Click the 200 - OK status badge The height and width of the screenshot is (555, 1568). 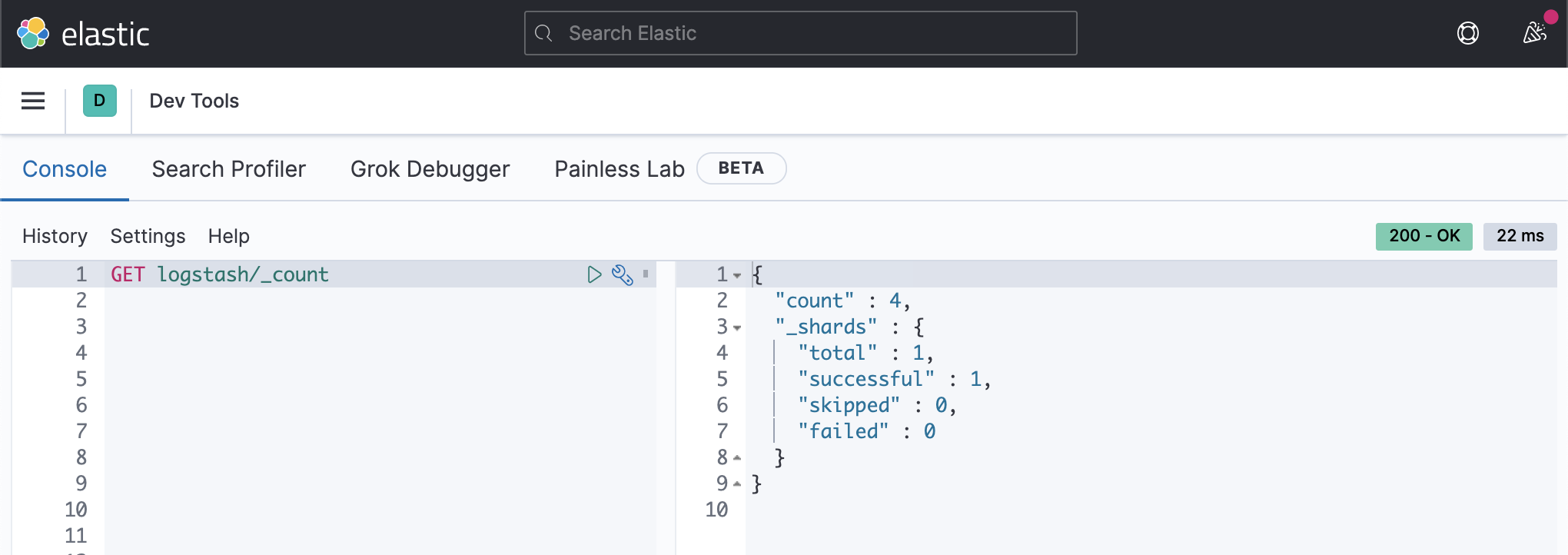1424,236
